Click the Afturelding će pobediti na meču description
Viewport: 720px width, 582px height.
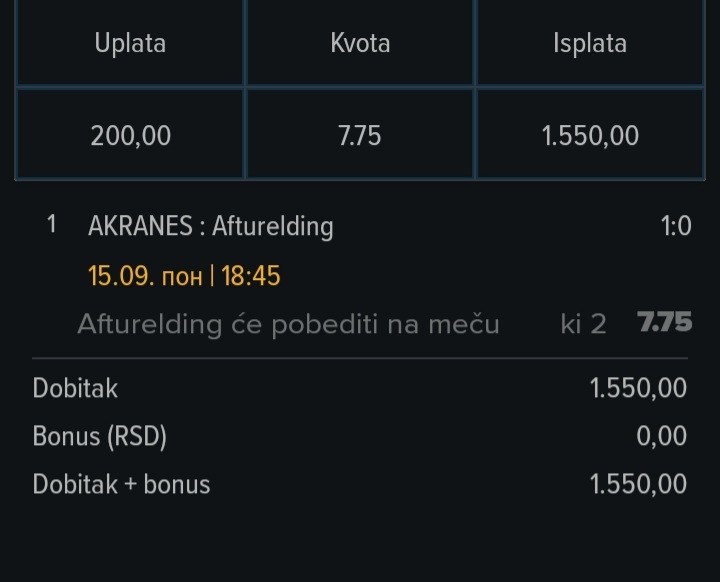click(x=288, y=324)
